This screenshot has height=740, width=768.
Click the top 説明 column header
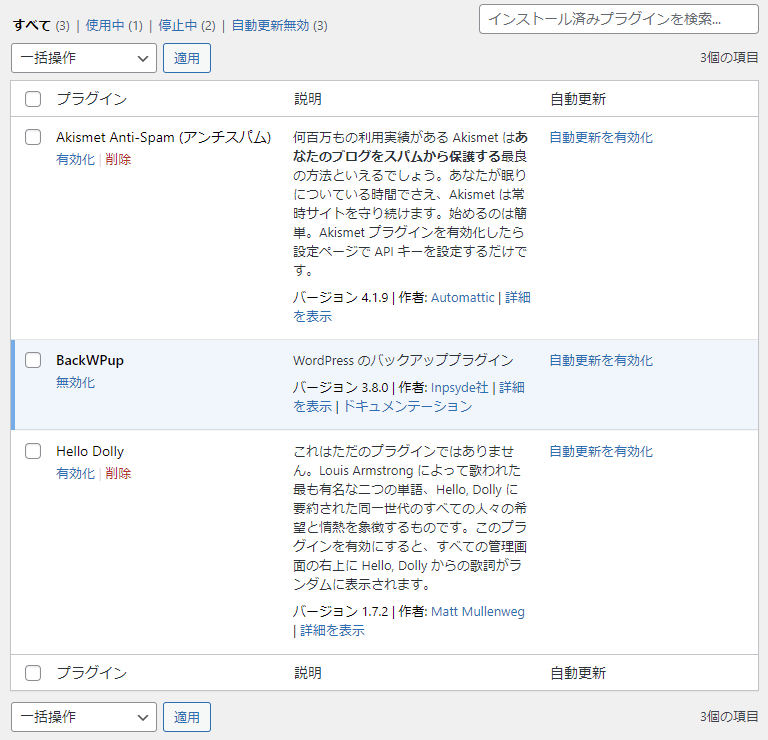(x=308, y=99)
